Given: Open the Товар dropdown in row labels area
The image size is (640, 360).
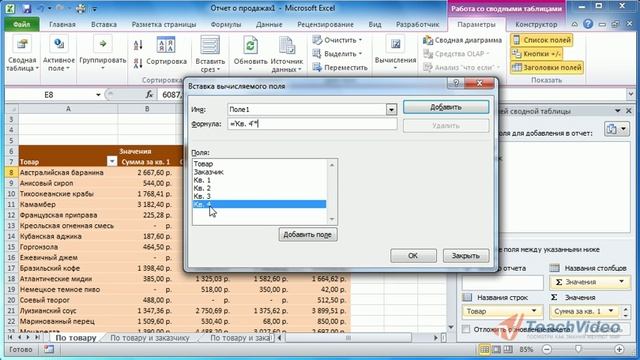Looking at the screenshot, I should pyautogui.click(x=534, y=311).
